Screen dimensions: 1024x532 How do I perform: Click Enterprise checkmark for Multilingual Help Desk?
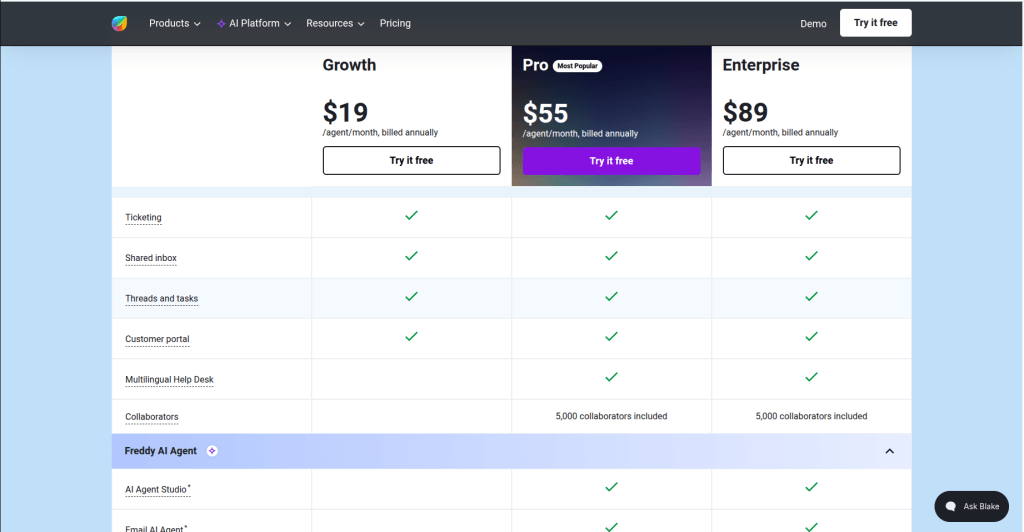pos(811,377)
